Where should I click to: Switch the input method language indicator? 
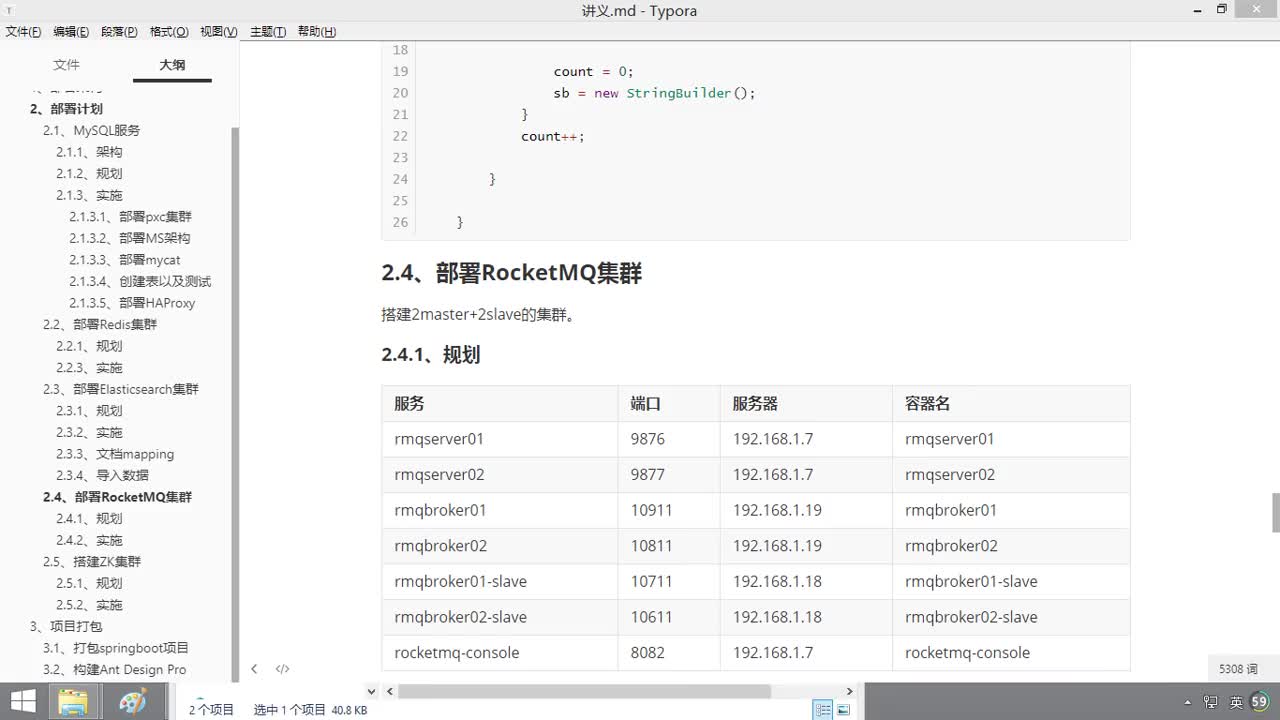(x=1236, y=702)
